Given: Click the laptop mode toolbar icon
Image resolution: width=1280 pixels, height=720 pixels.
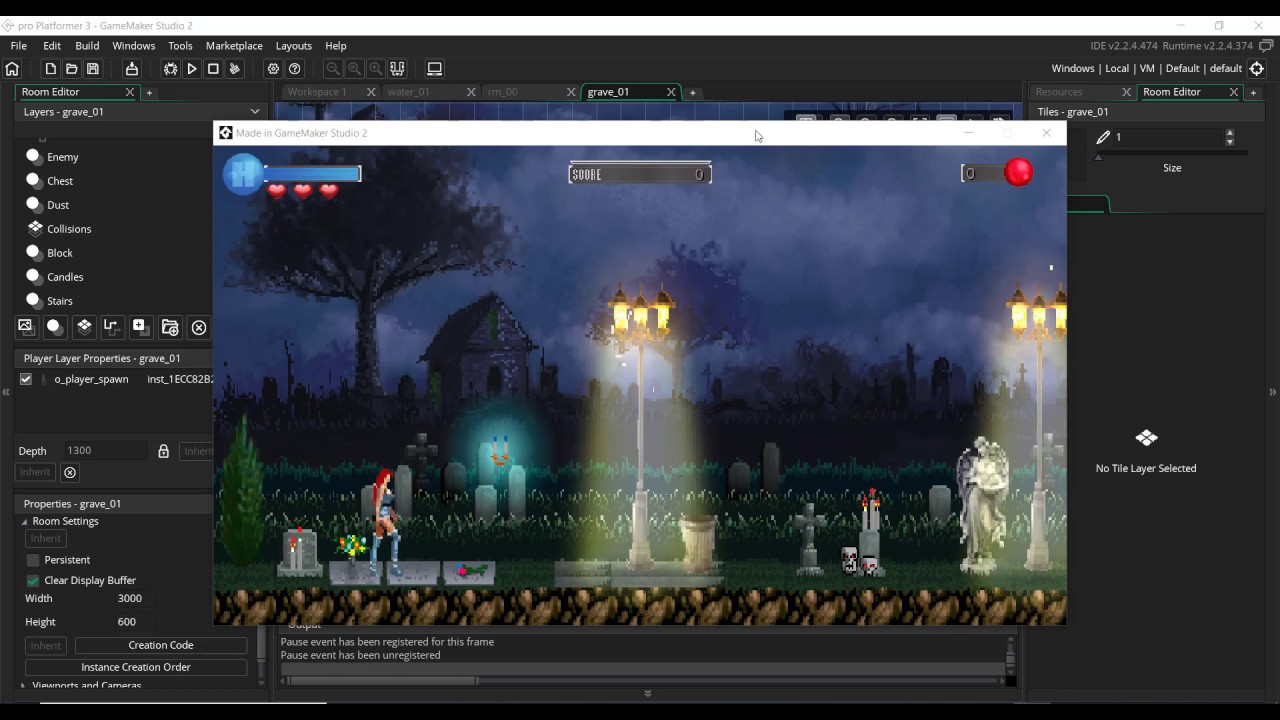Looking at the screenshot, I should 434,69.
